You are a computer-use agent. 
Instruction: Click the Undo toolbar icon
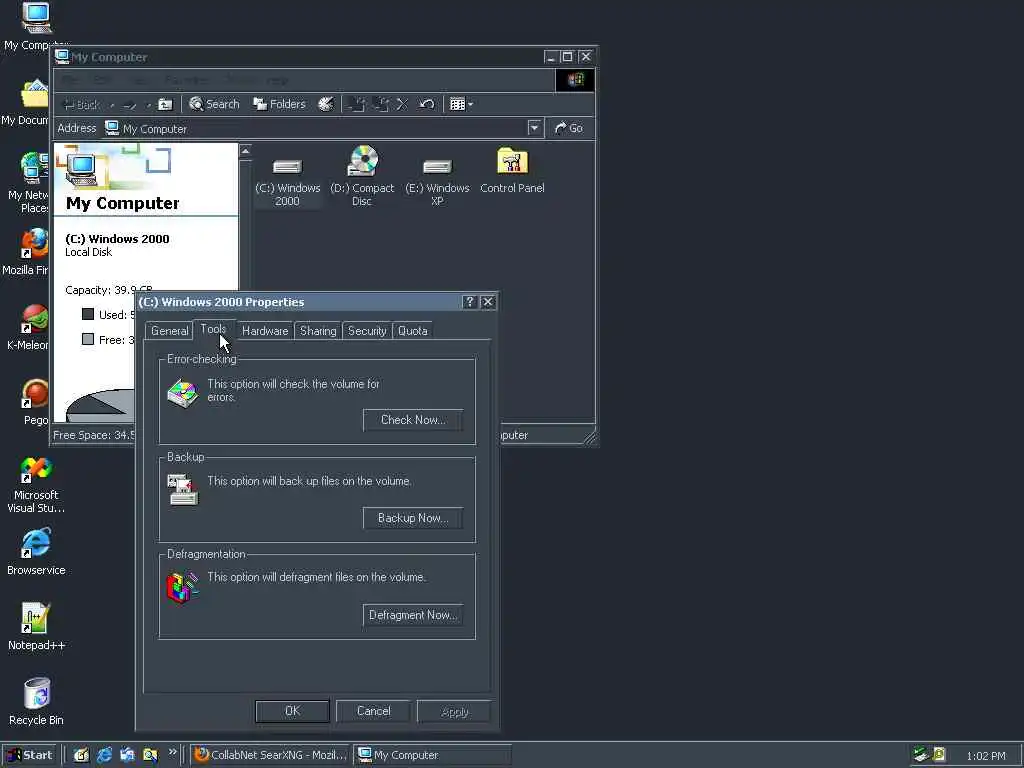[426, 104]
